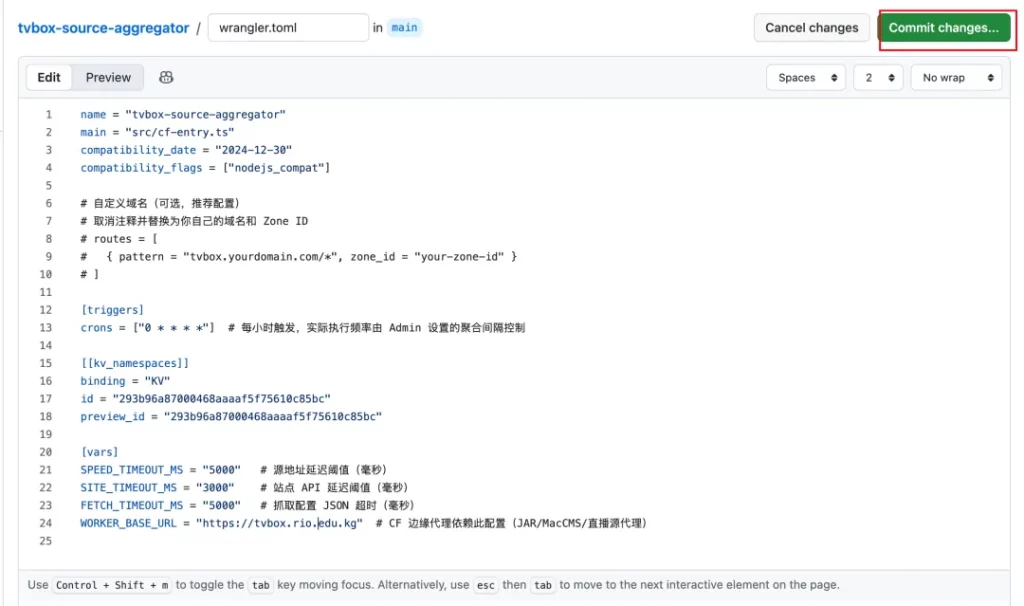Viewport: 1024px width, 606px height.
Task: Click the wrangler.toml filename input field
Action: click(288, 27)
